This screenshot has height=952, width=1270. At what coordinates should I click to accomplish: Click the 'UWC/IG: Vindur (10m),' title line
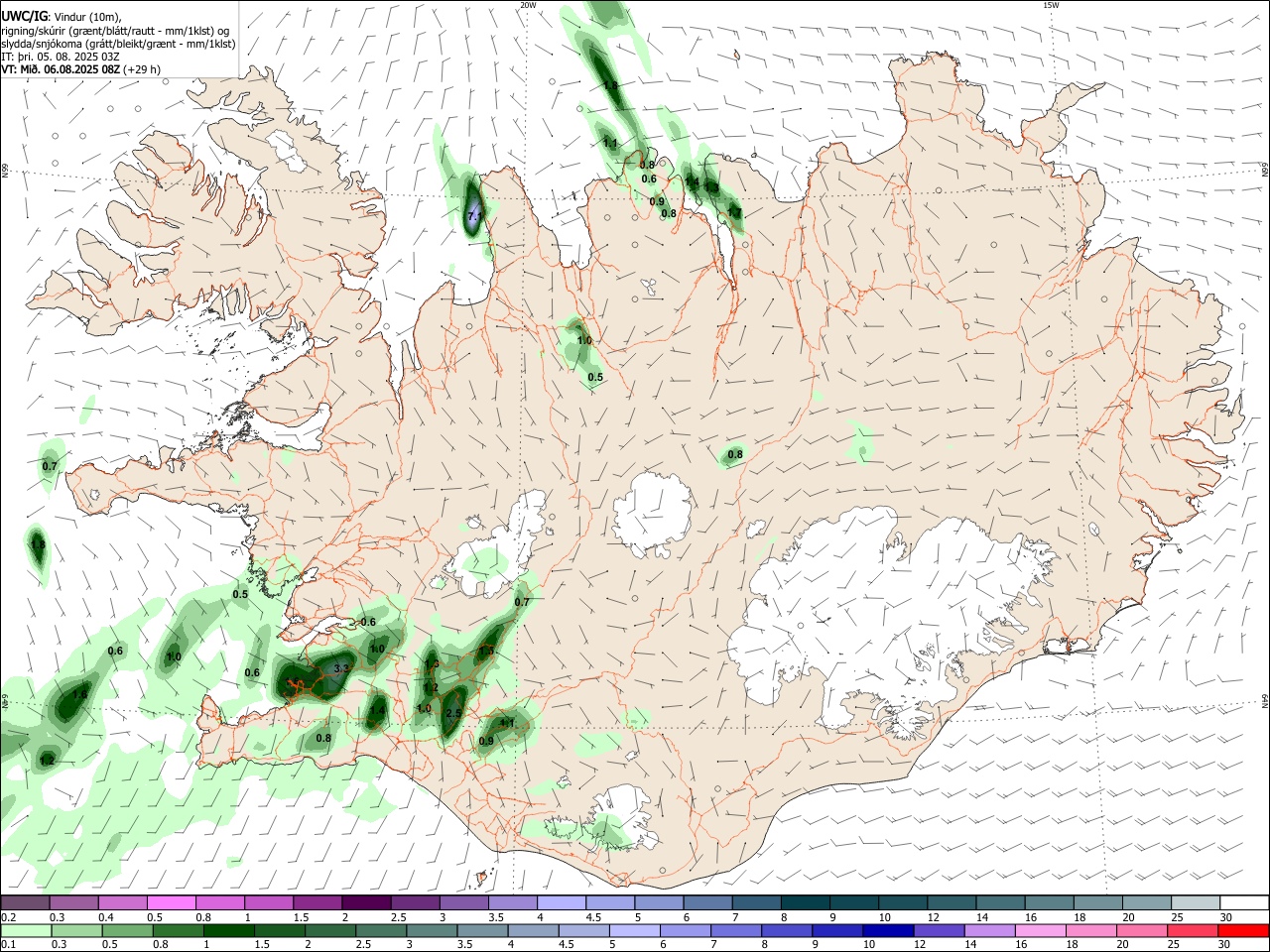[x=62, y=16]
